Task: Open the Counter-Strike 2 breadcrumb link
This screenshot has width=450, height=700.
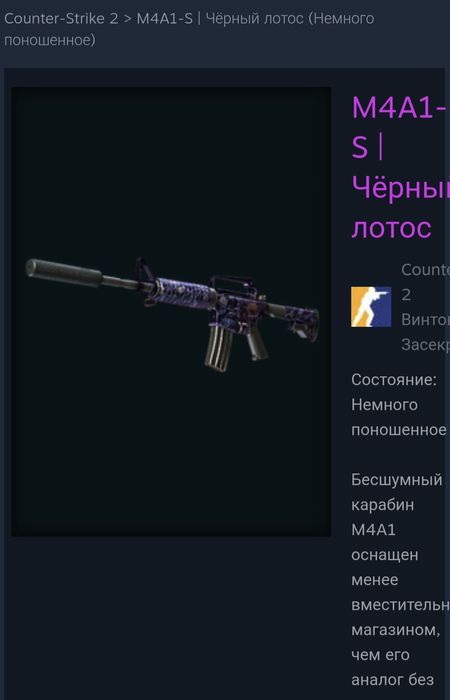Action: [61, 19]
